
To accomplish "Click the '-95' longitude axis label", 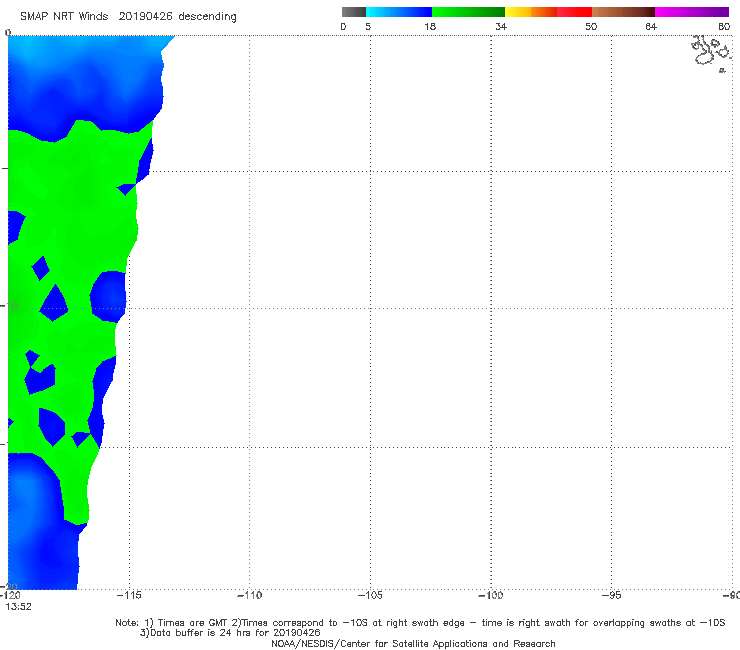I will (611, 595).
